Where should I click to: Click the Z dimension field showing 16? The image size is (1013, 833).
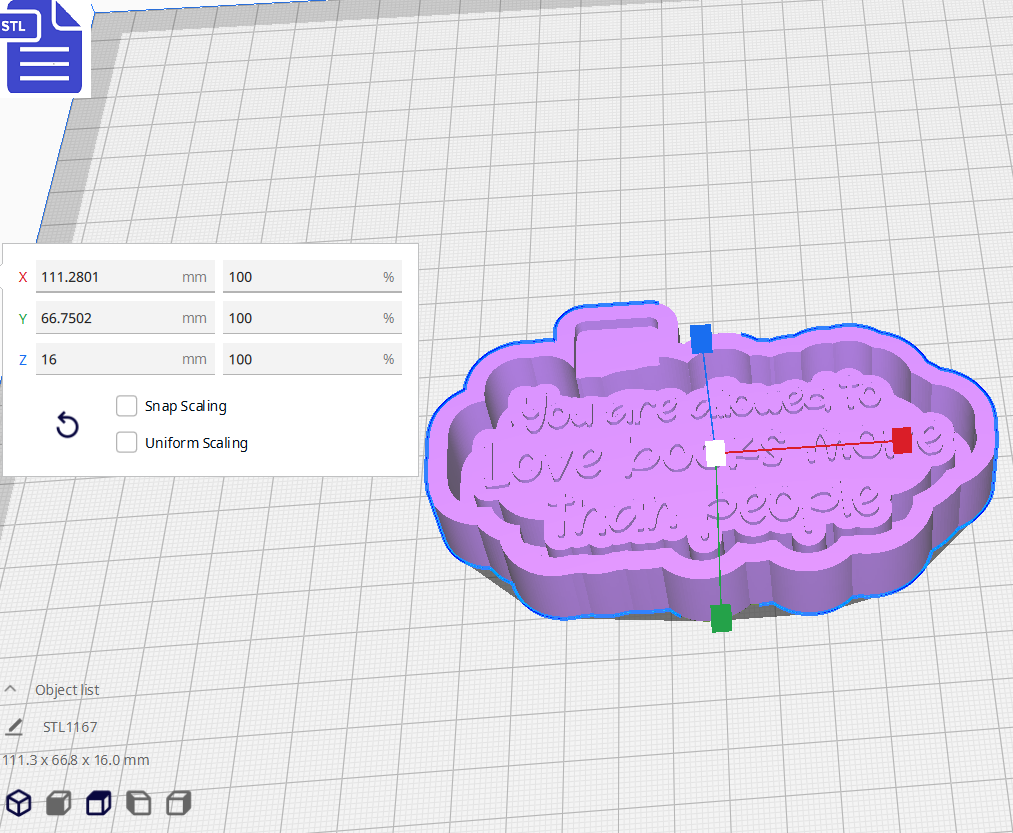(124, 358)
